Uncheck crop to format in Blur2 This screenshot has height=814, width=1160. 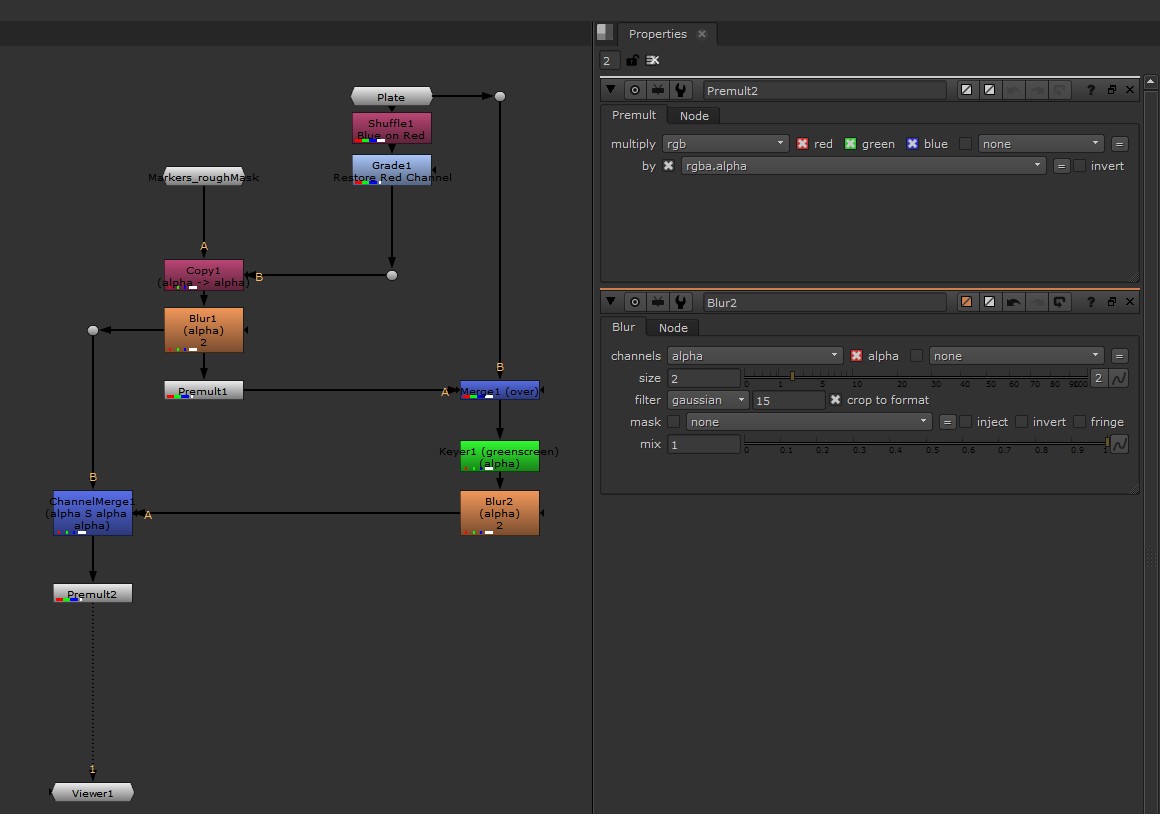pos(836,400)
